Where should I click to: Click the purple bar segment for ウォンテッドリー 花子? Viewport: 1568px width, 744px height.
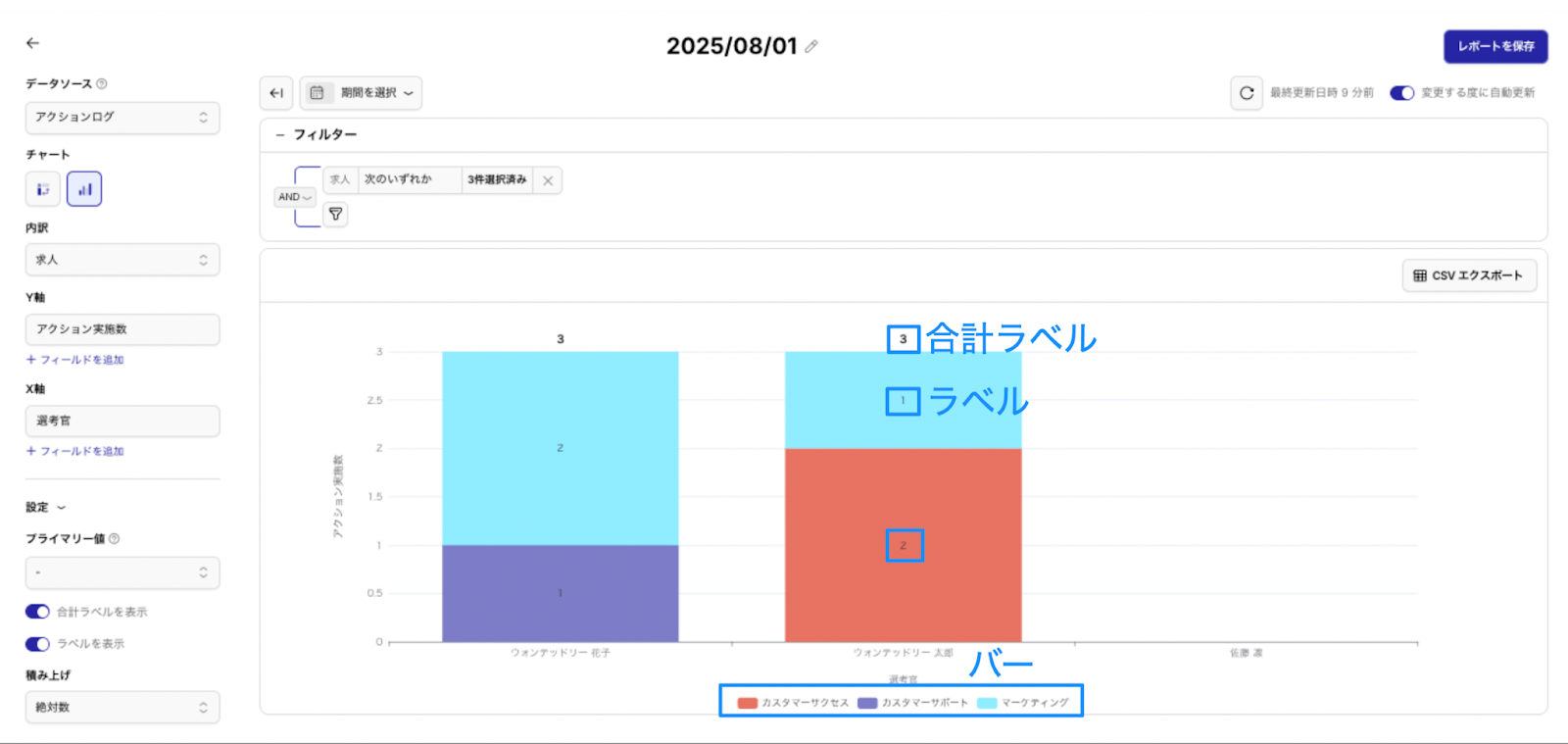point(561,594)
